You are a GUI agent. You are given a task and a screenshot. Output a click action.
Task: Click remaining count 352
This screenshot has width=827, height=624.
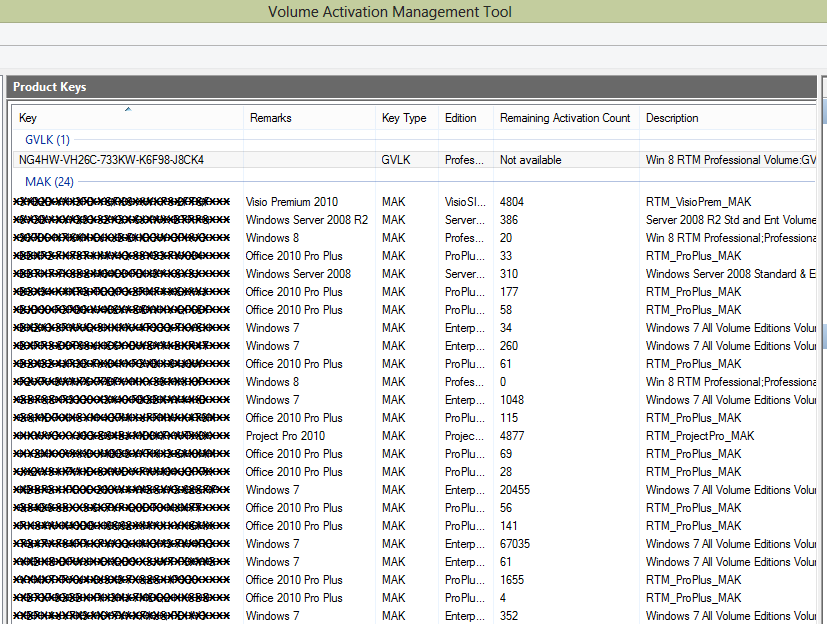point(509,616)
